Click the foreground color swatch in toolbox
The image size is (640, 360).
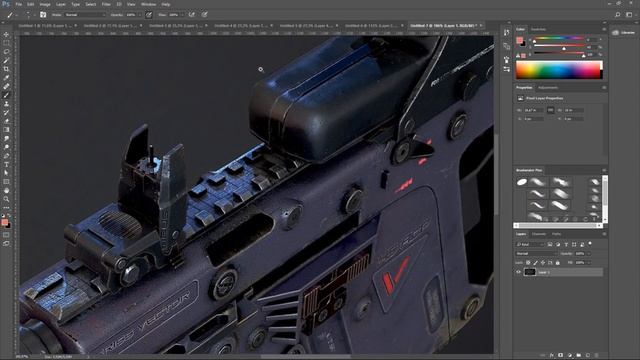[4, 222]
